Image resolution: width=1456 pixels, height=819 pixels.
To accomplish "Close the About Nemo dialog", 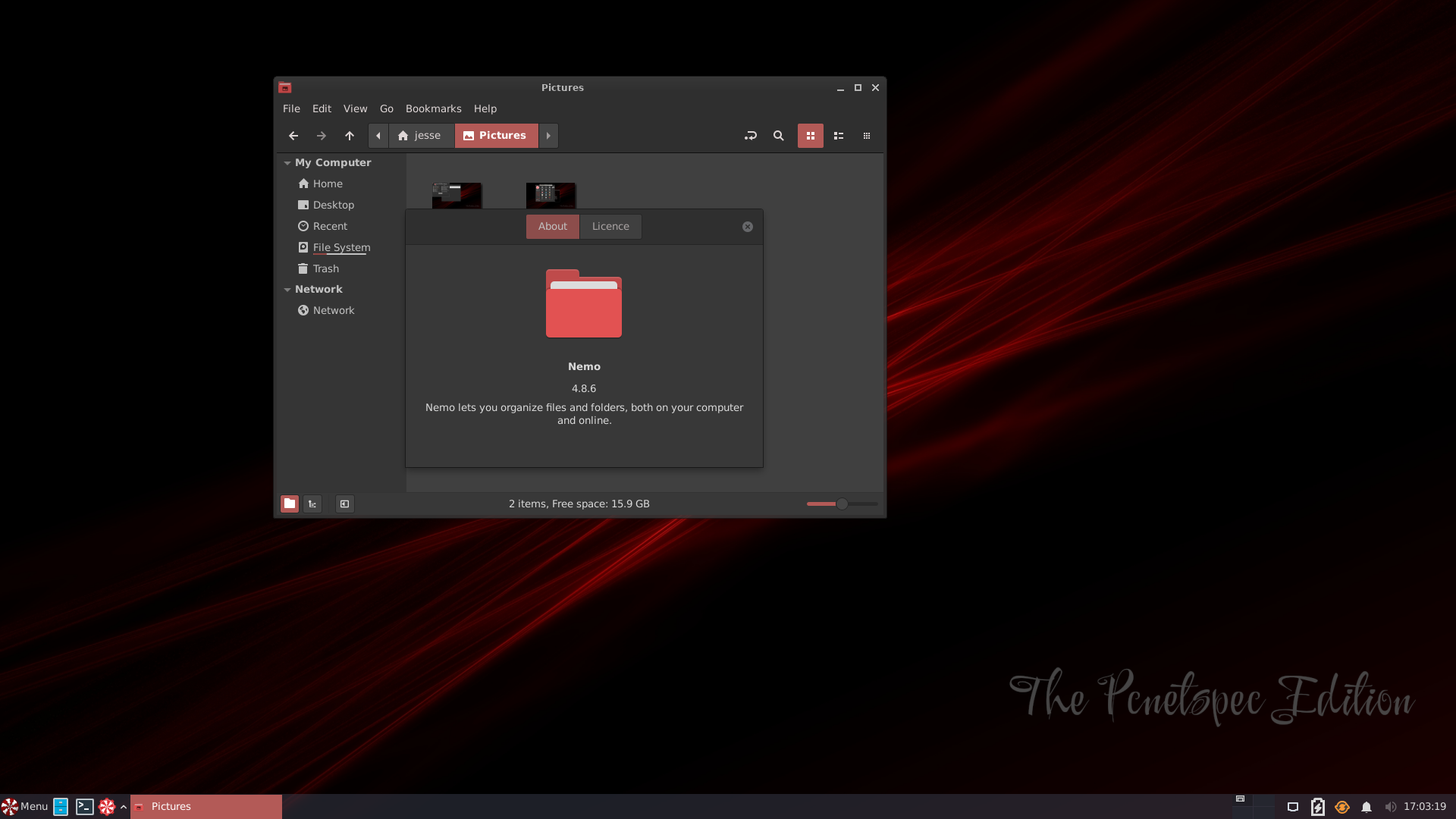I will pos(748,227).
